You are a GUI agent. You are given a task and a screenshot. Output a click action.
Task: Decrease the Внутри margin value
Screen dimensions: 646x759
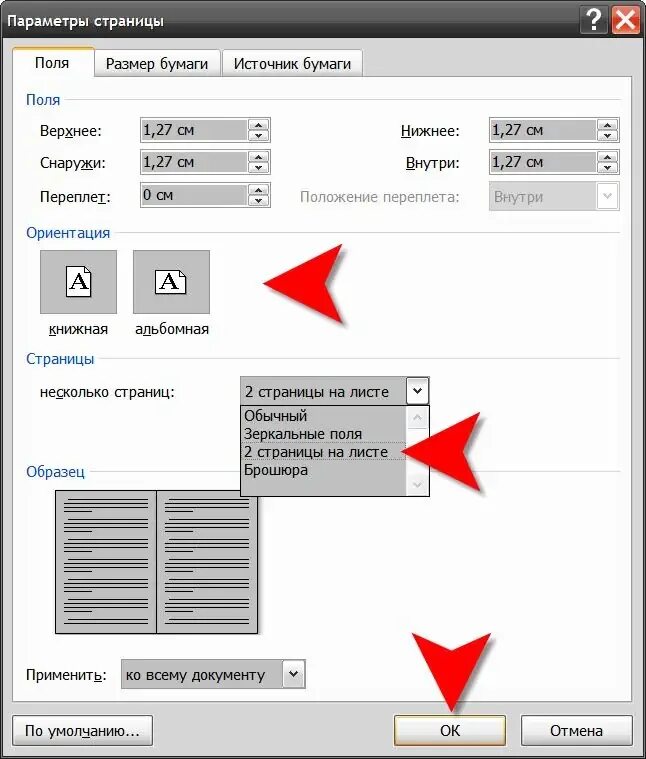click(x=607, y=168)
